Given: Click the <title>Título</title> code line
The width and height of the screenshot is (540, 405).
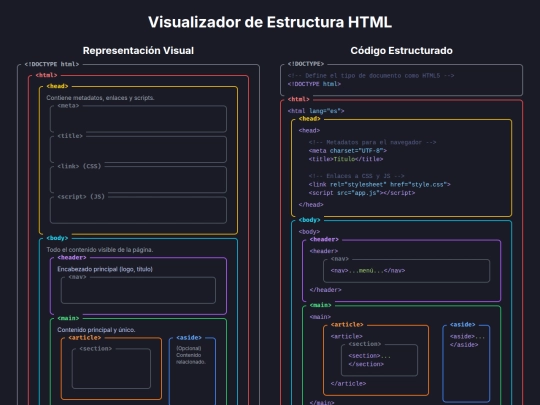Looking at the screenshot, I should [x=346, y=159].
